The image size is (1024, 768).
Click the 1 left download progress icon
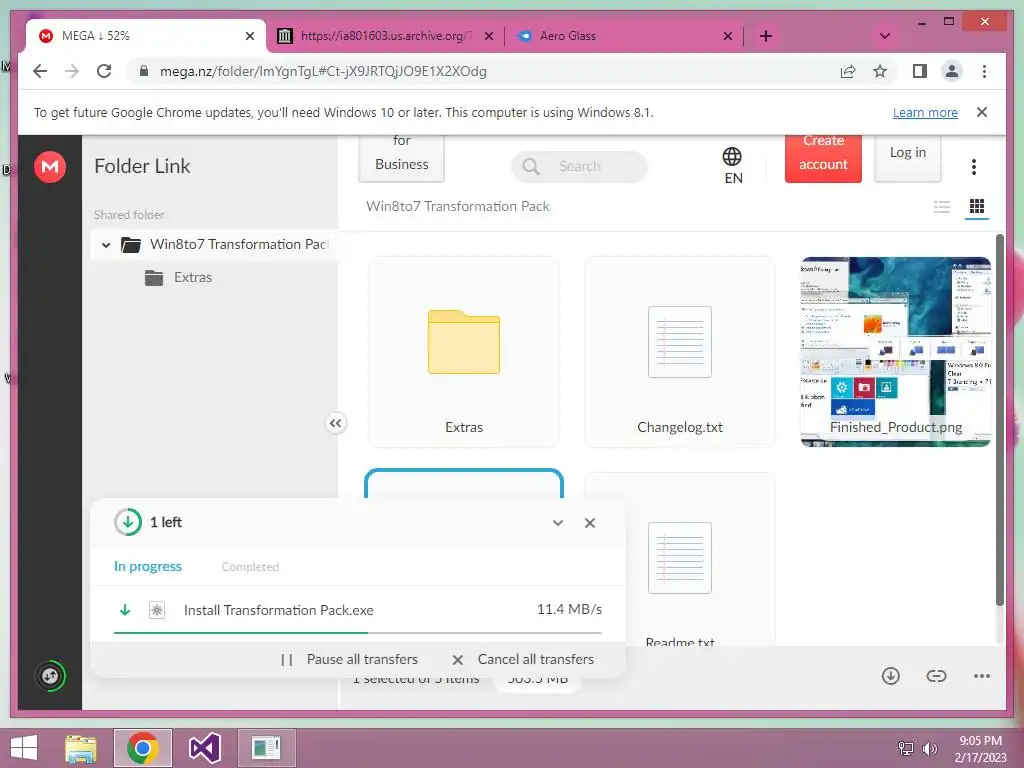coord(128,522)
